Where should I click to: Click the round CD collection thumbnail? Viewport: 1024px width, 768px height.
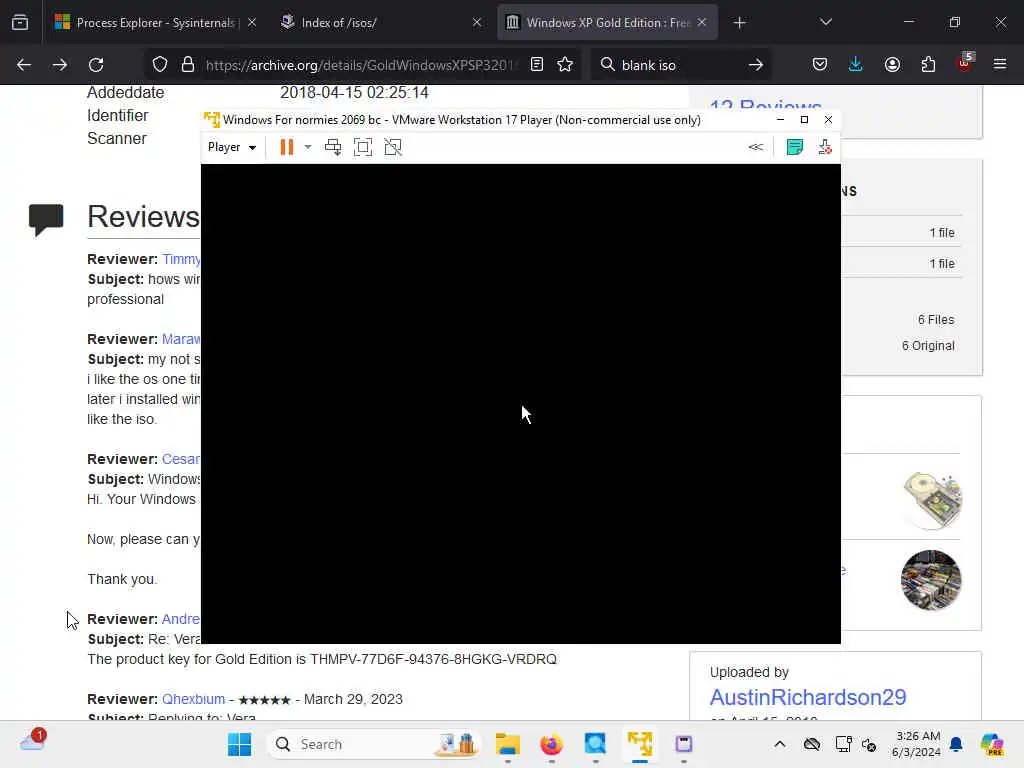[x=931, y=580]
